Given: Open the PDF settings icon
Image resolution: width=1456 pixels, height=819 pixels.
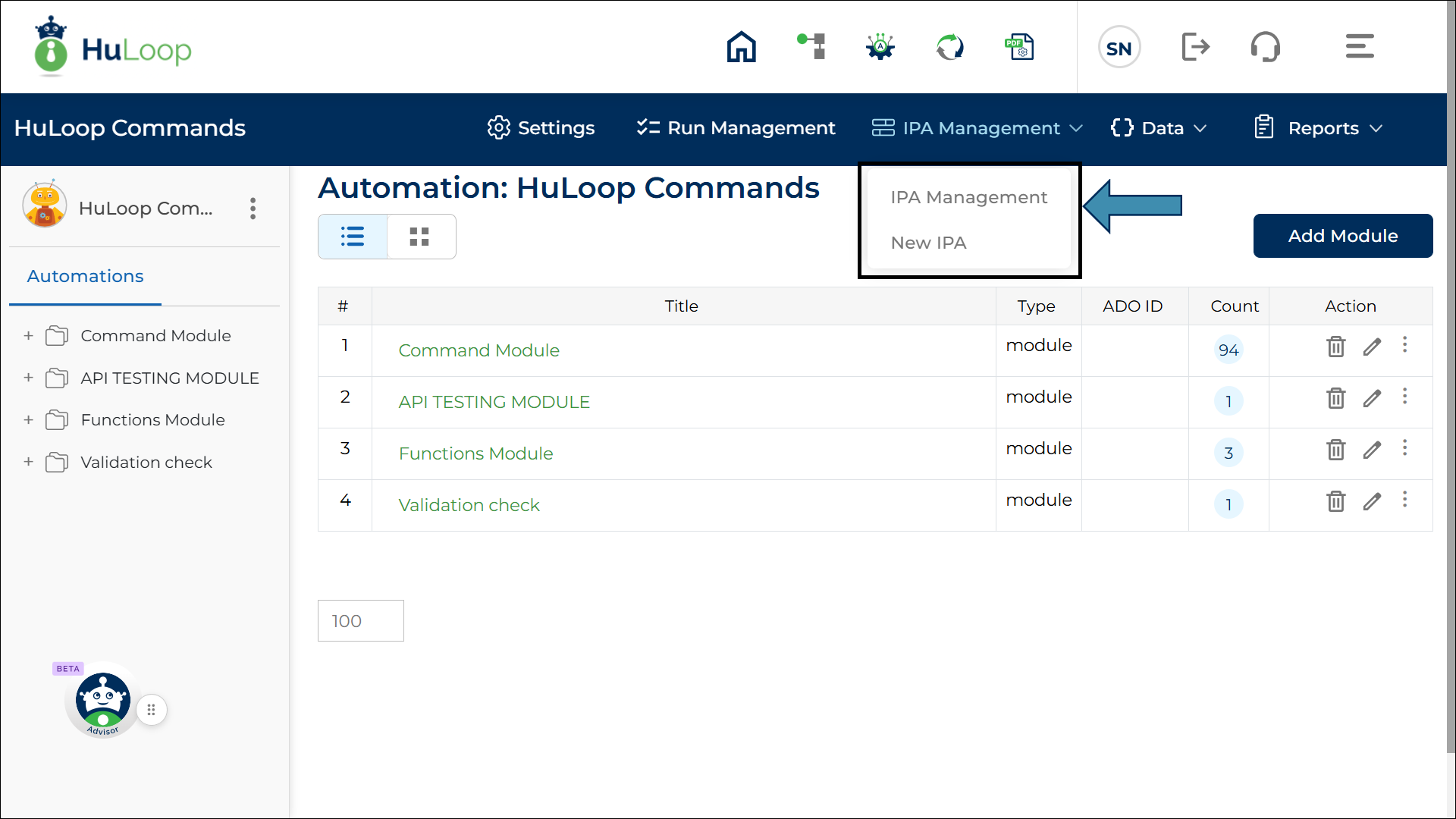Looking at the screenshot, I should click(1019, 46).
